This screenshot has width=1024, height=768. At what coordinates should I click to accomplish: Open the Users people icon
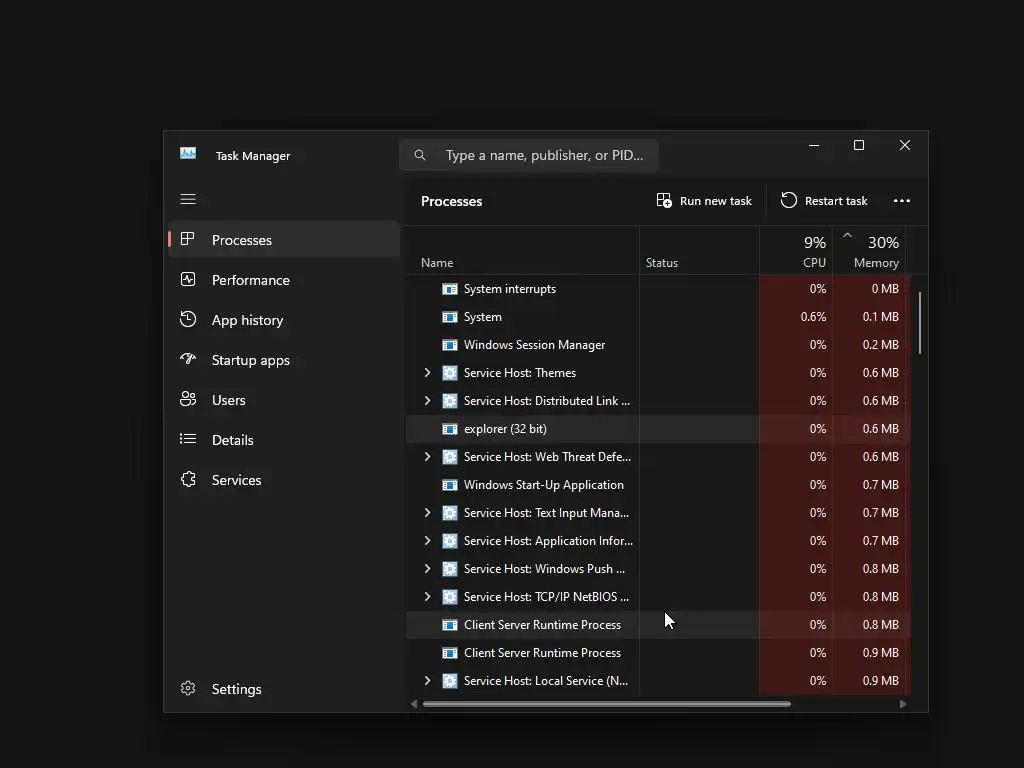pos(187,399)
